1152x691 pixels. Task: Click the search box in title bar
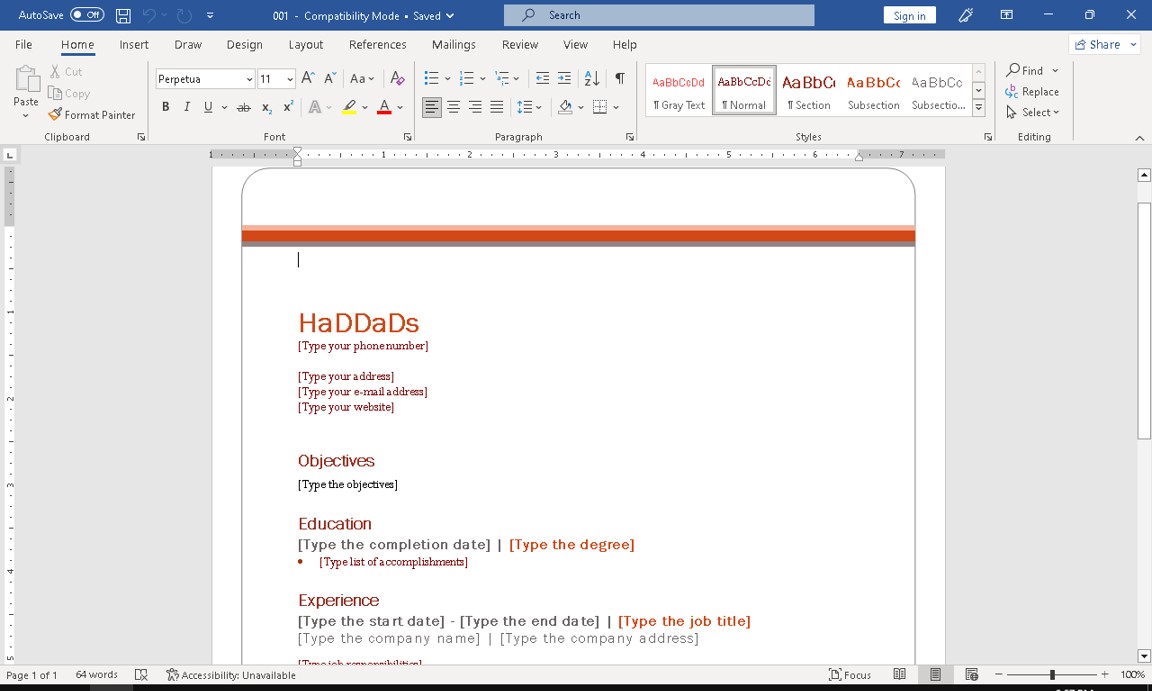(x=659, y=15)
